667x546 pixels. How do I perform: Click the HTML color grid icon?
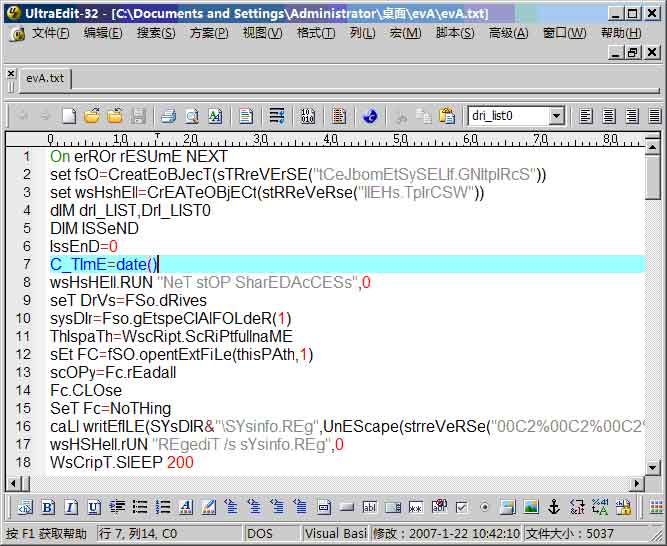tap(656, 507)
